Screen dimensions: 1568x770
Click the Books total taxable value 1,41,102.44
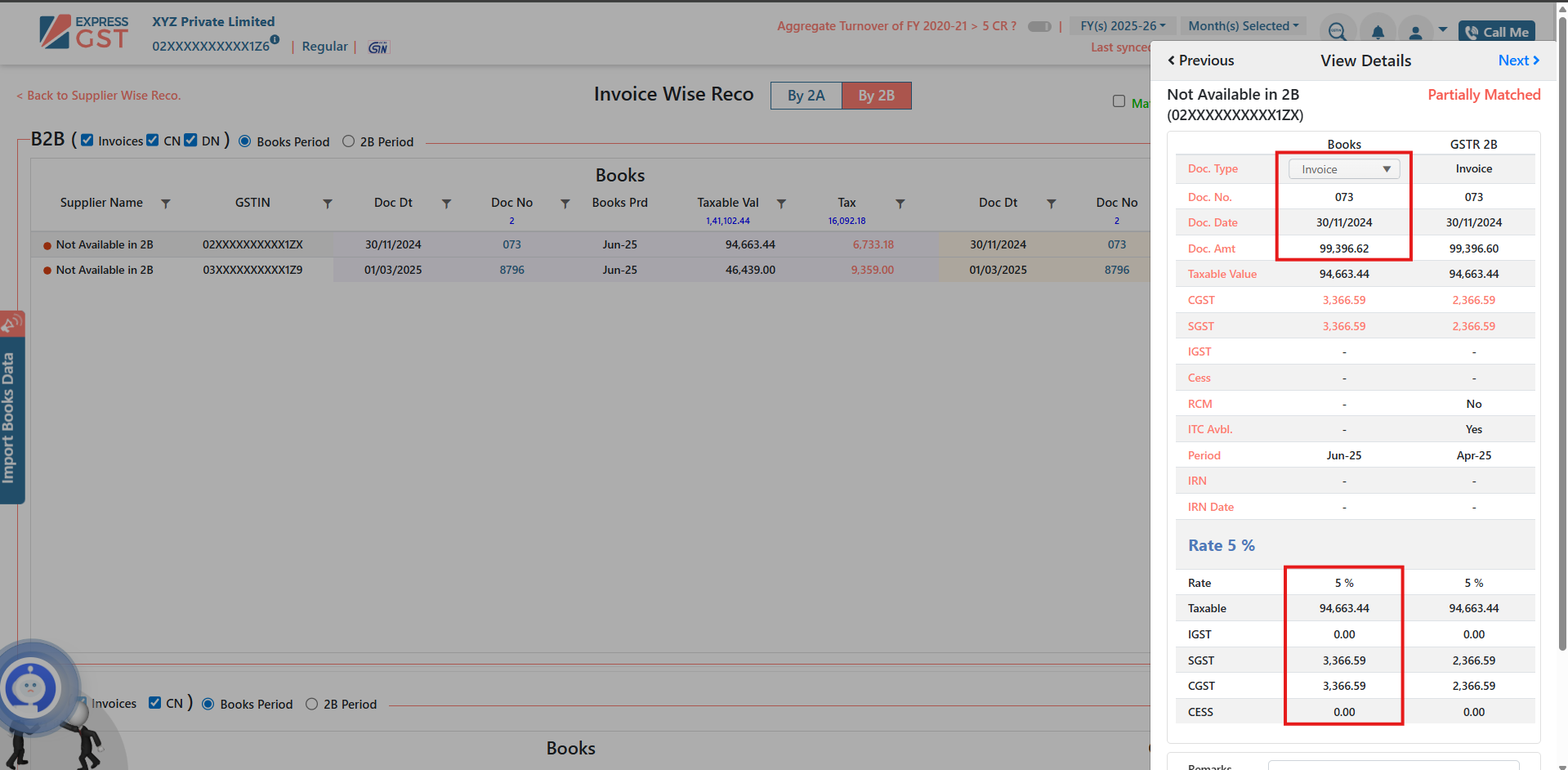click(x=727, y=221)
